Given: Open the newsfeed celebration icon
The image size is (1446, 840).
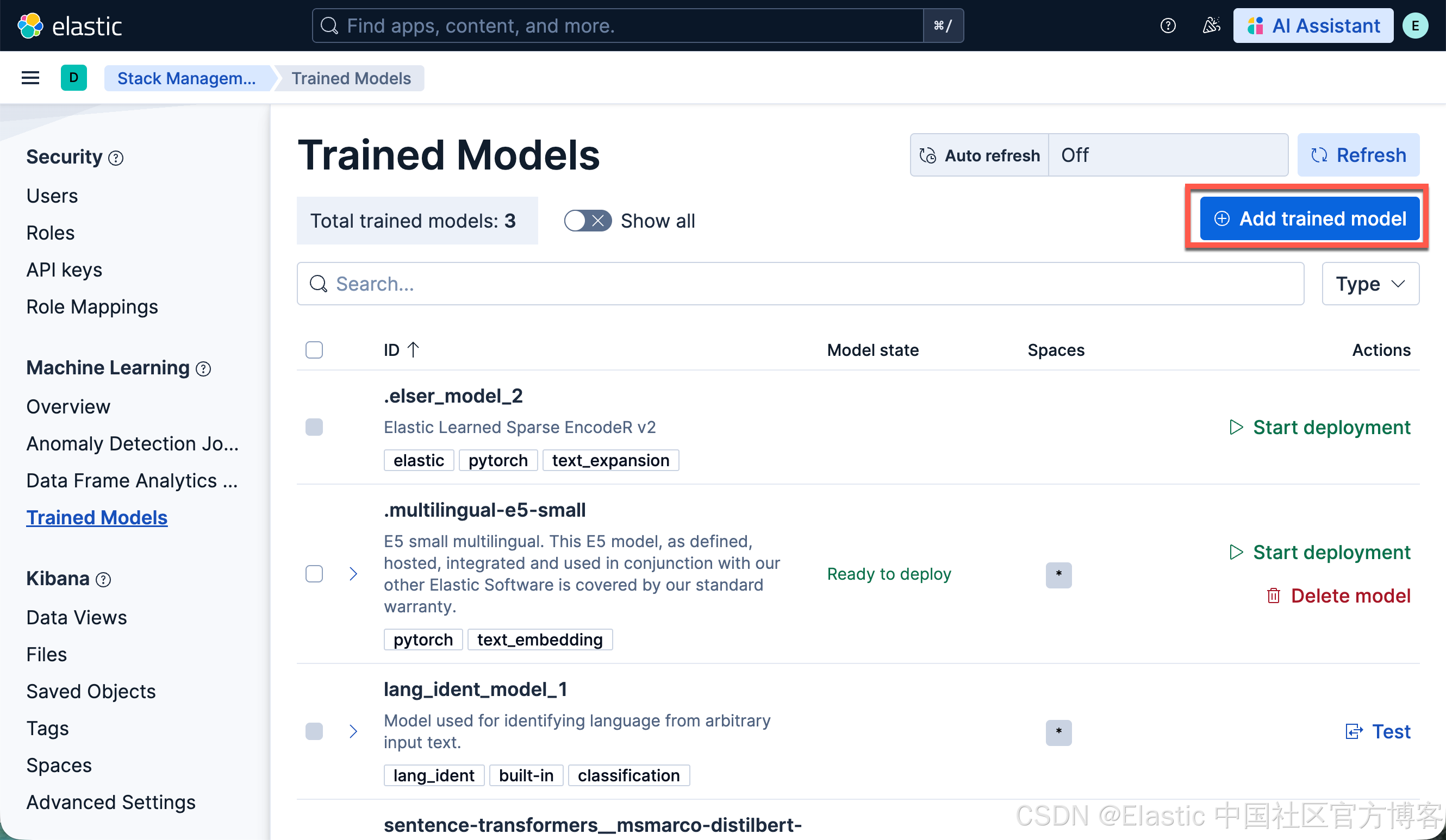Looking at the screenshot, I should click(x=1211, y=26).
